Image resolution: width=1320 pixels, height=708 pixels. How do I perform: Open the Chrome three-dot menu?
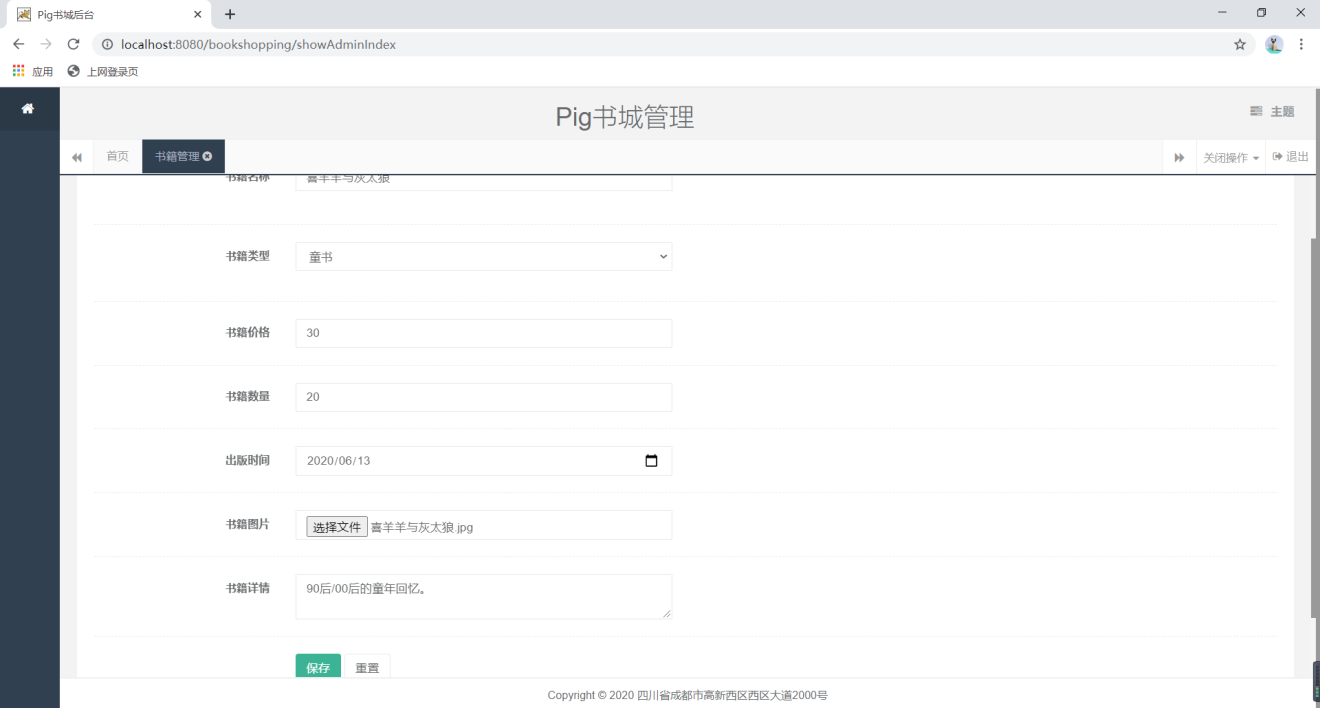(x=1301, y=44)
